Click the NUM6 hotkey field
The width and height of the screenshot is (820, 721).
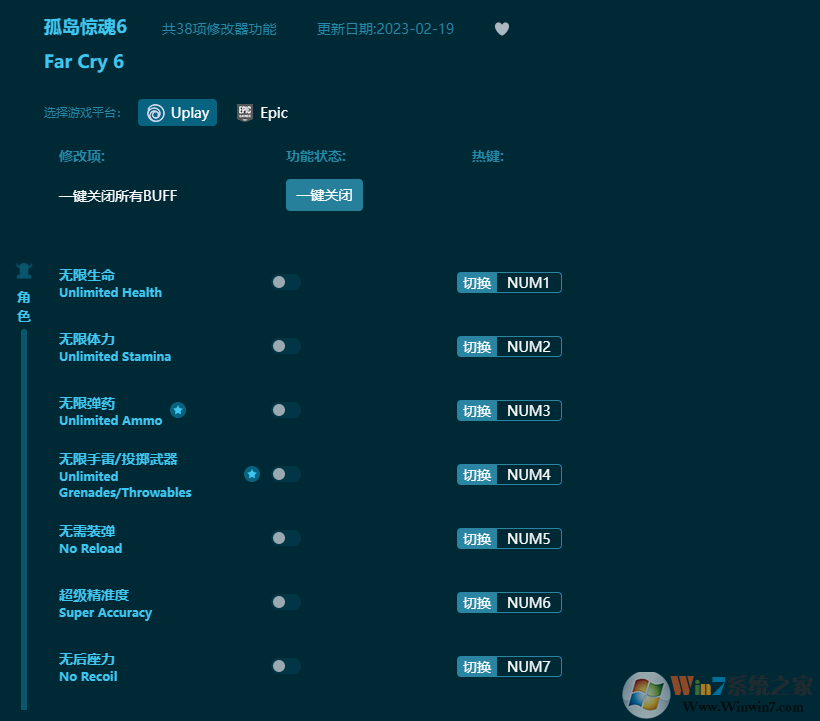click(529, 603)
